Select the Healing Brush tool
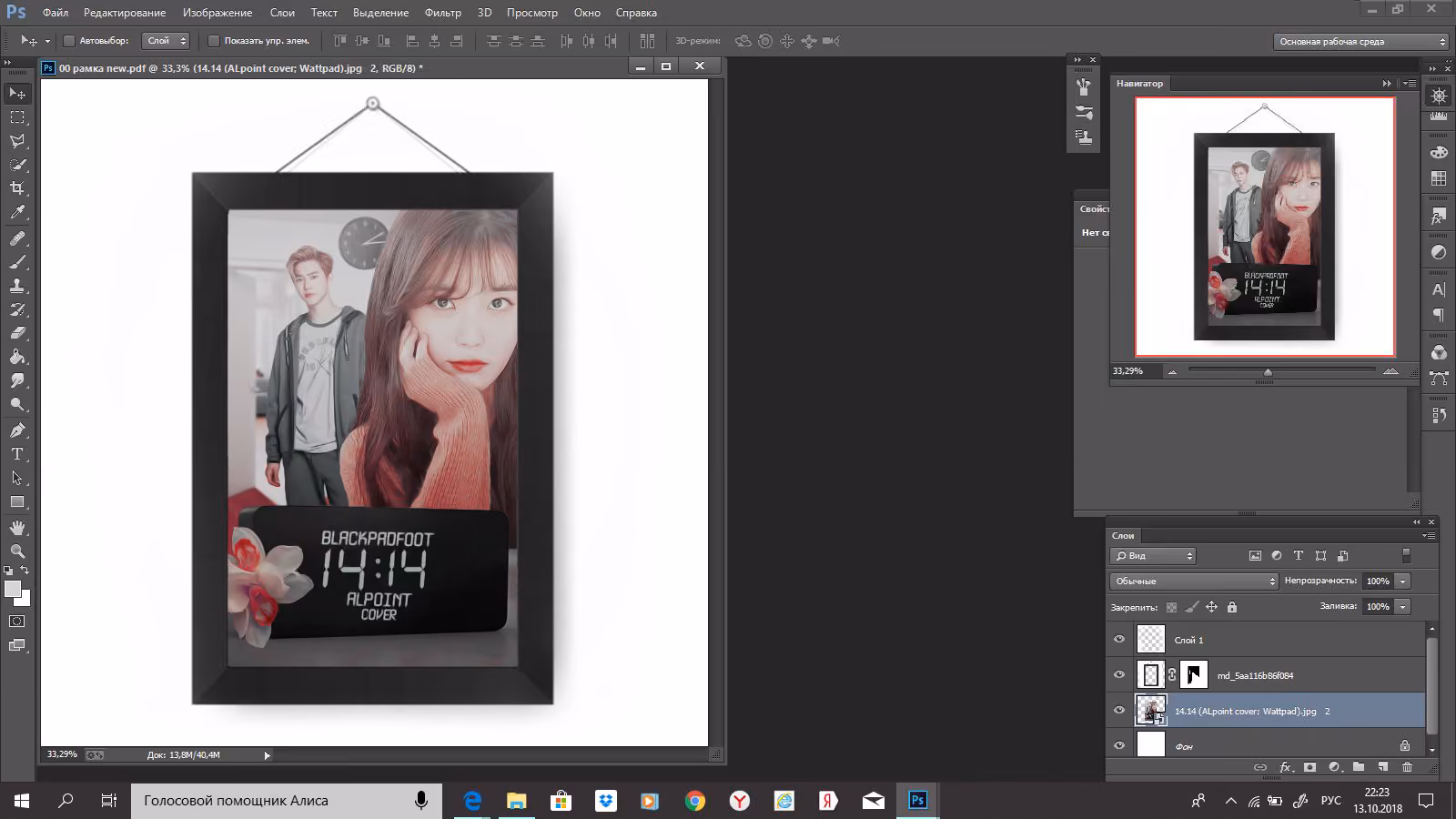The image size is (1456, 819). (x=17, y=238)
